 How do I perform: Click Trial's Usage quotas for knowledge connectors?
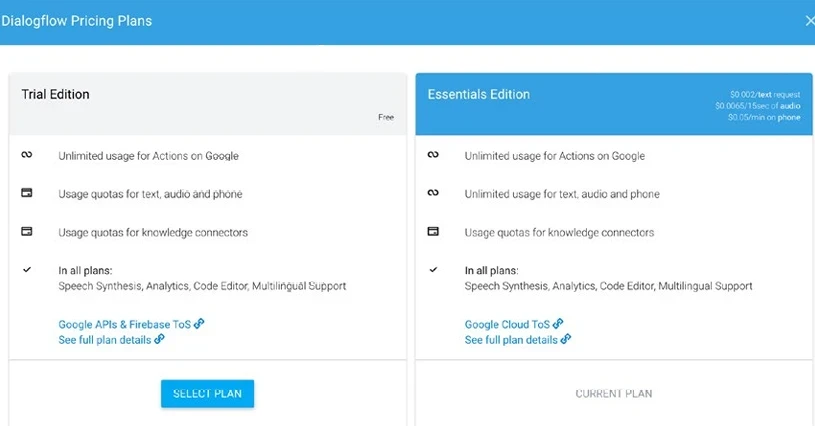pos(153,233)
